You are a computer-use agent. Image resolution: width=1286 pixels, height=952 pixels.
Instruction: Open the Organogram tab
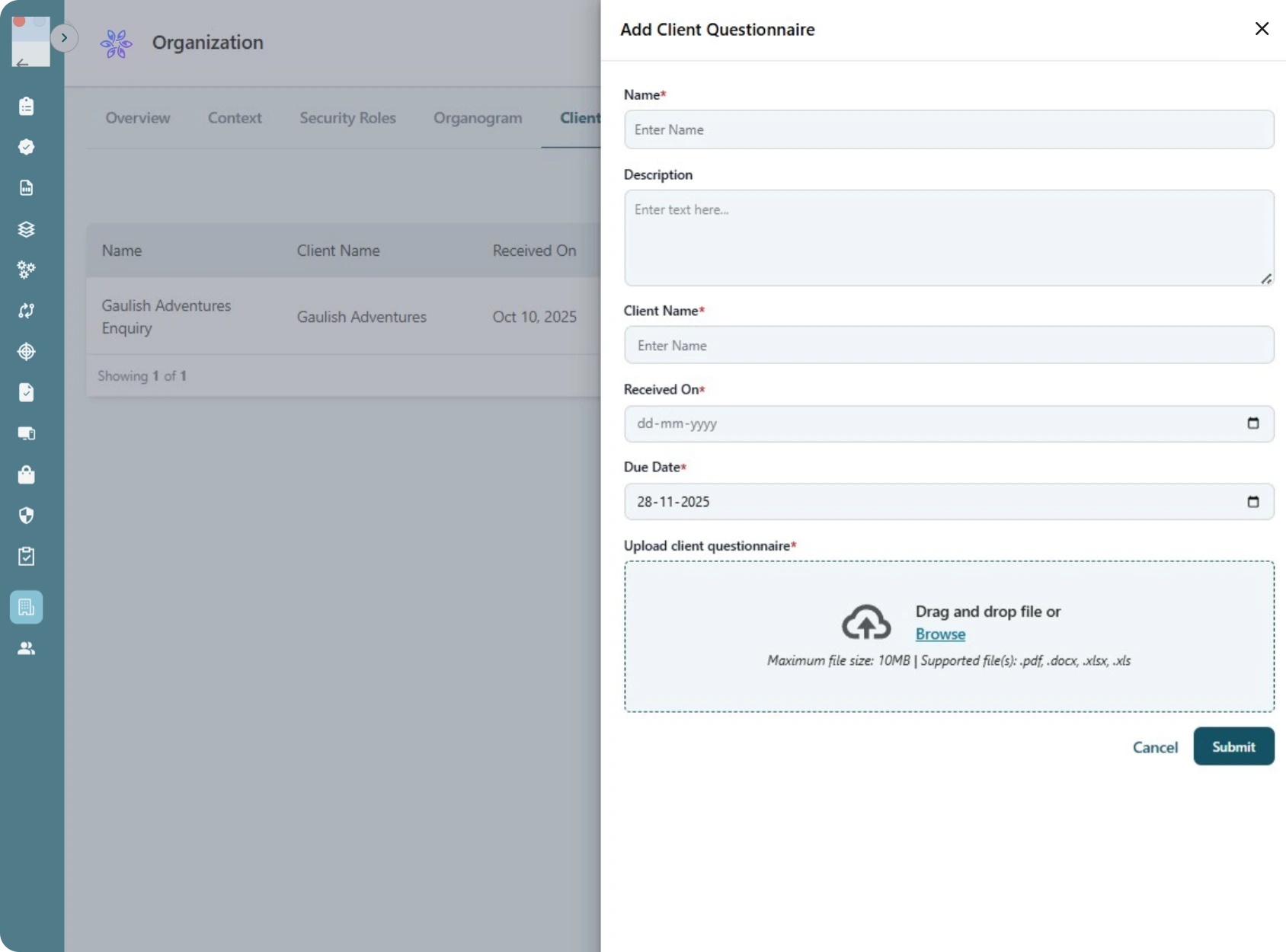(x=478, y=118)
